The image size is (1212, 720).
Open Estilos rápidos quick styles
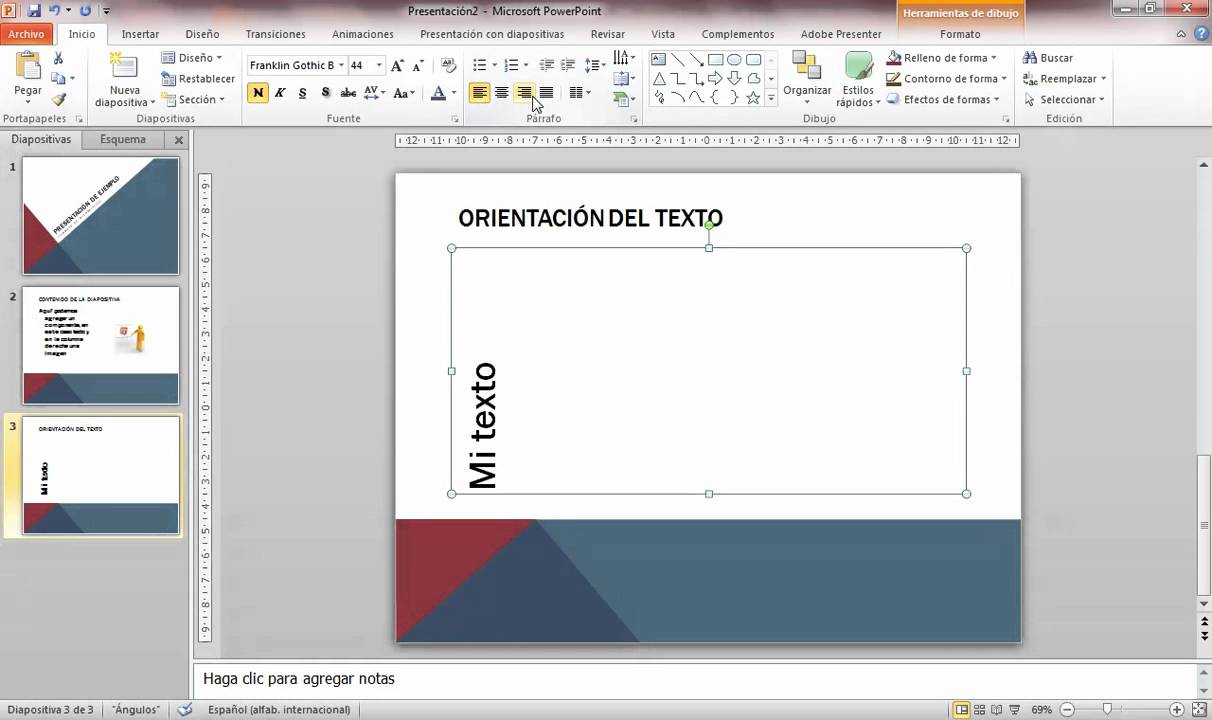(858, 79)
